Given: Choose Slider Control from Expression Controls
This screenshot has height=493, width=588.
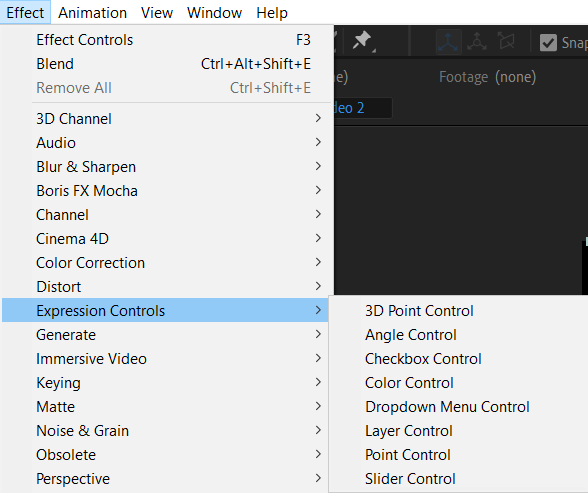Looking at the screenshot, I should [x=410, y=479].
